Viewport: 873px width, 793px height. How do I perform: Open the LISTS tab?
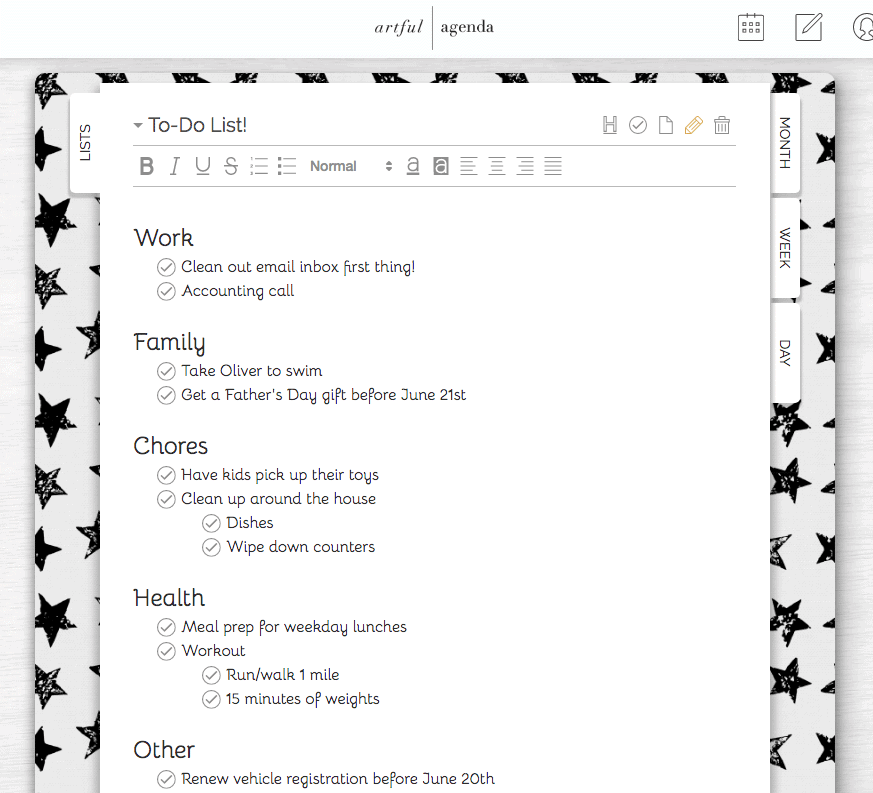pos(85,143)
